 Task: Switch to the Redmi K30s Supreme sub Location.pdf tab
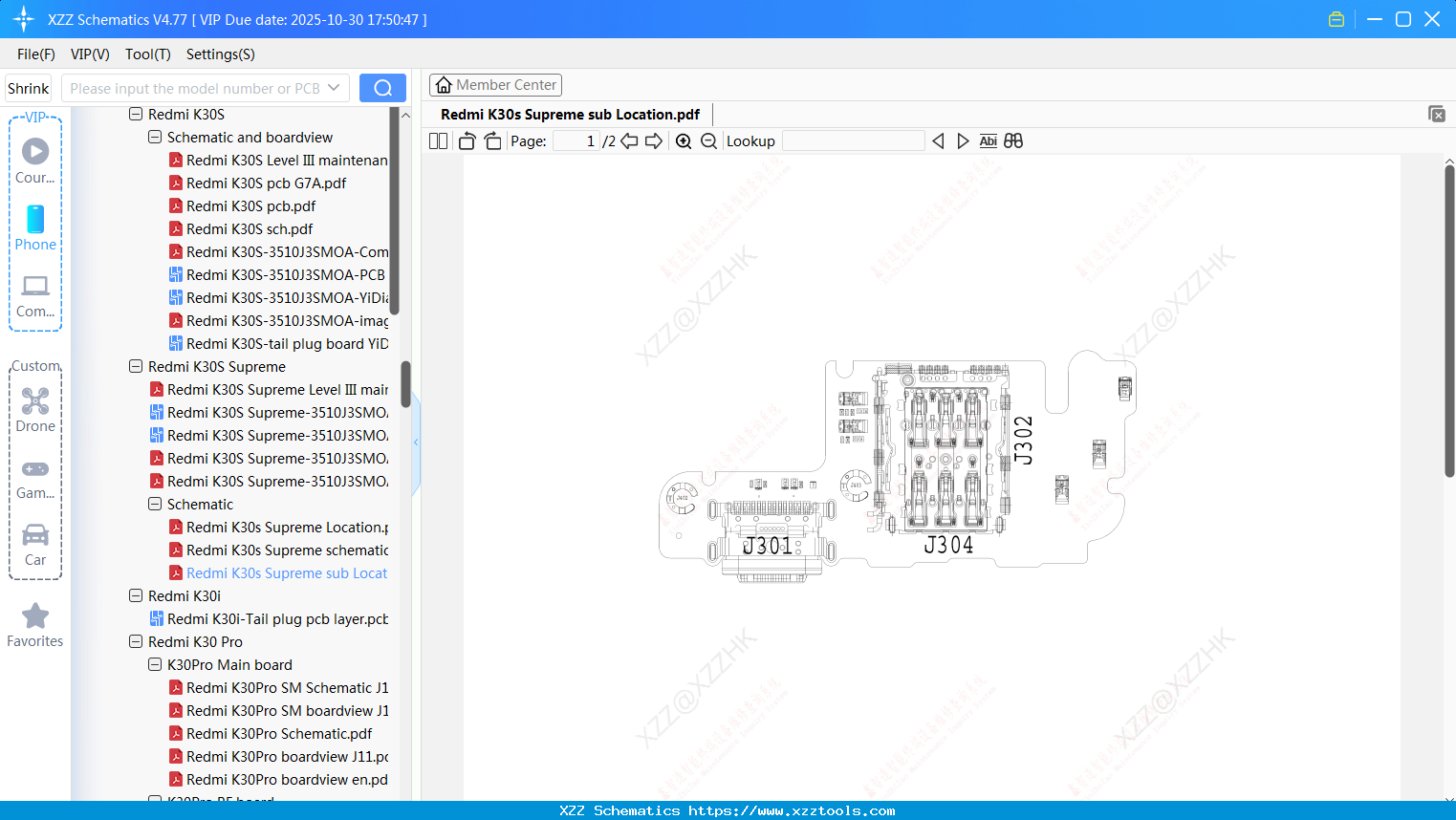(x=570, y=114)
